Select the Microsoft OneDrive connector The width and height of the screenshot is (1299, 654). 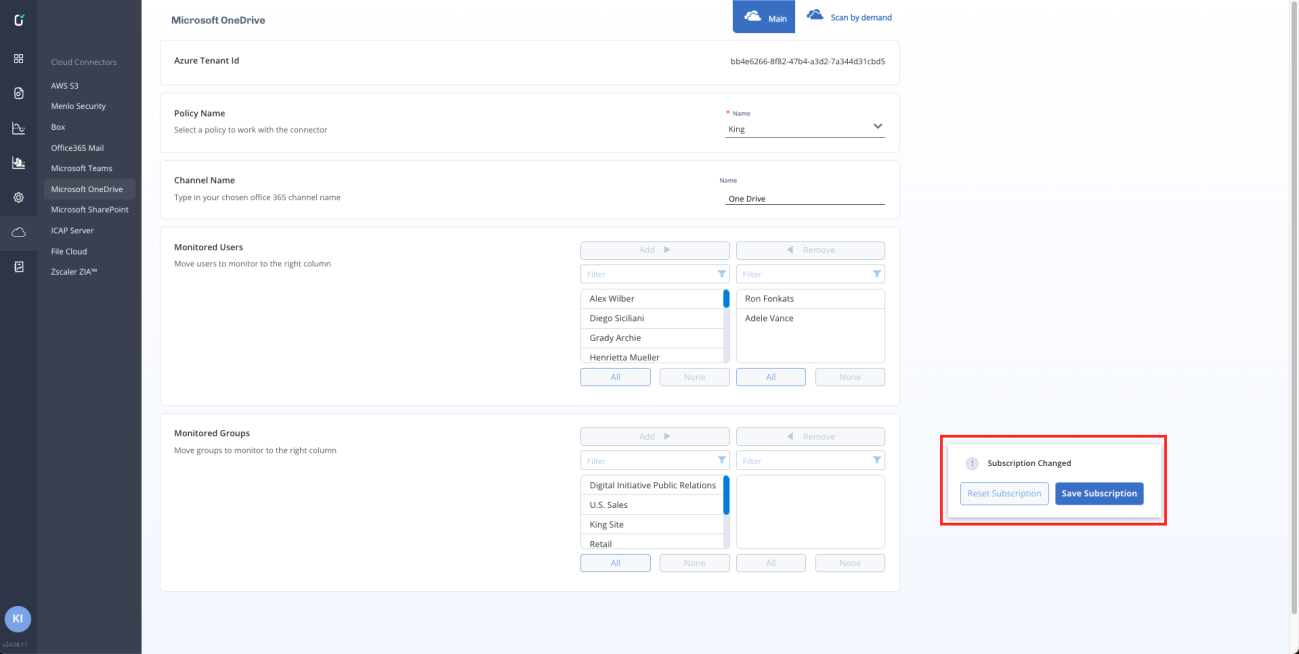(89, 189)
